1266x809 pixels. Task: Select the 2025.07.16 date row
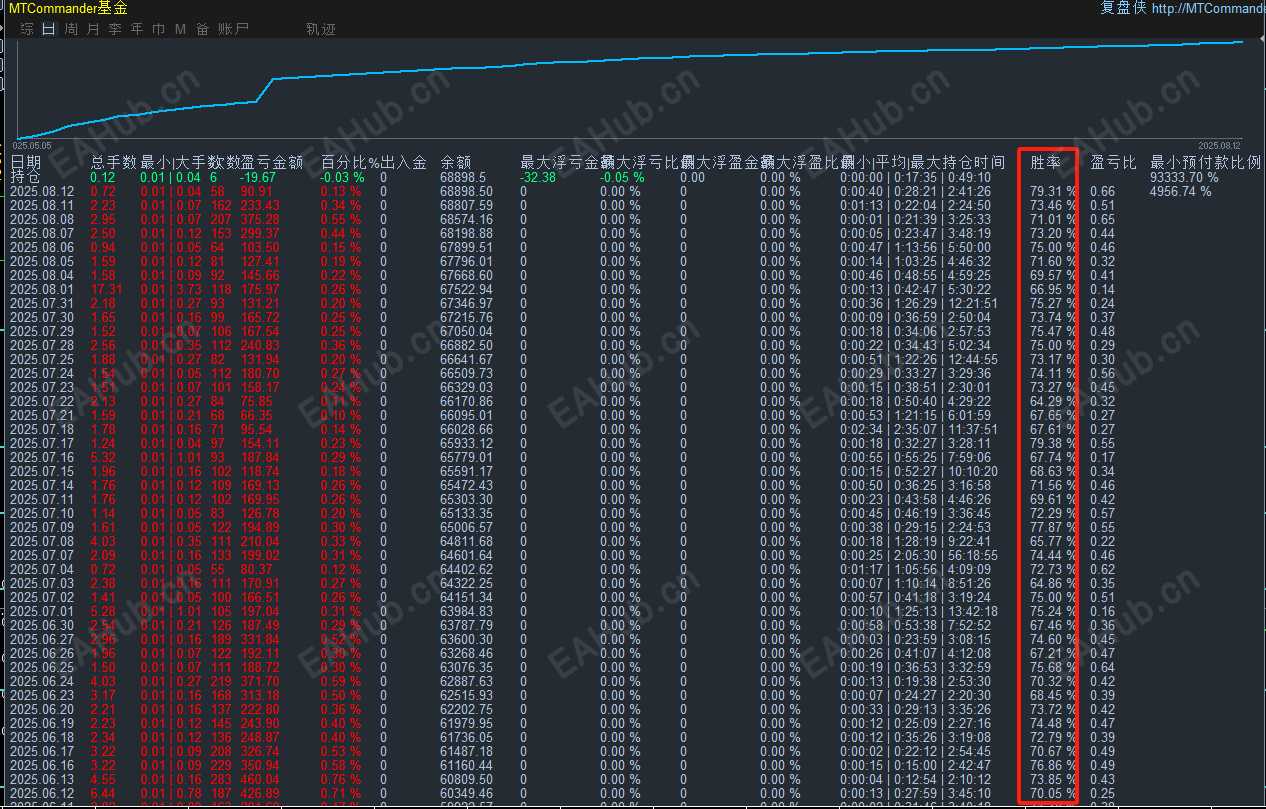42,457
